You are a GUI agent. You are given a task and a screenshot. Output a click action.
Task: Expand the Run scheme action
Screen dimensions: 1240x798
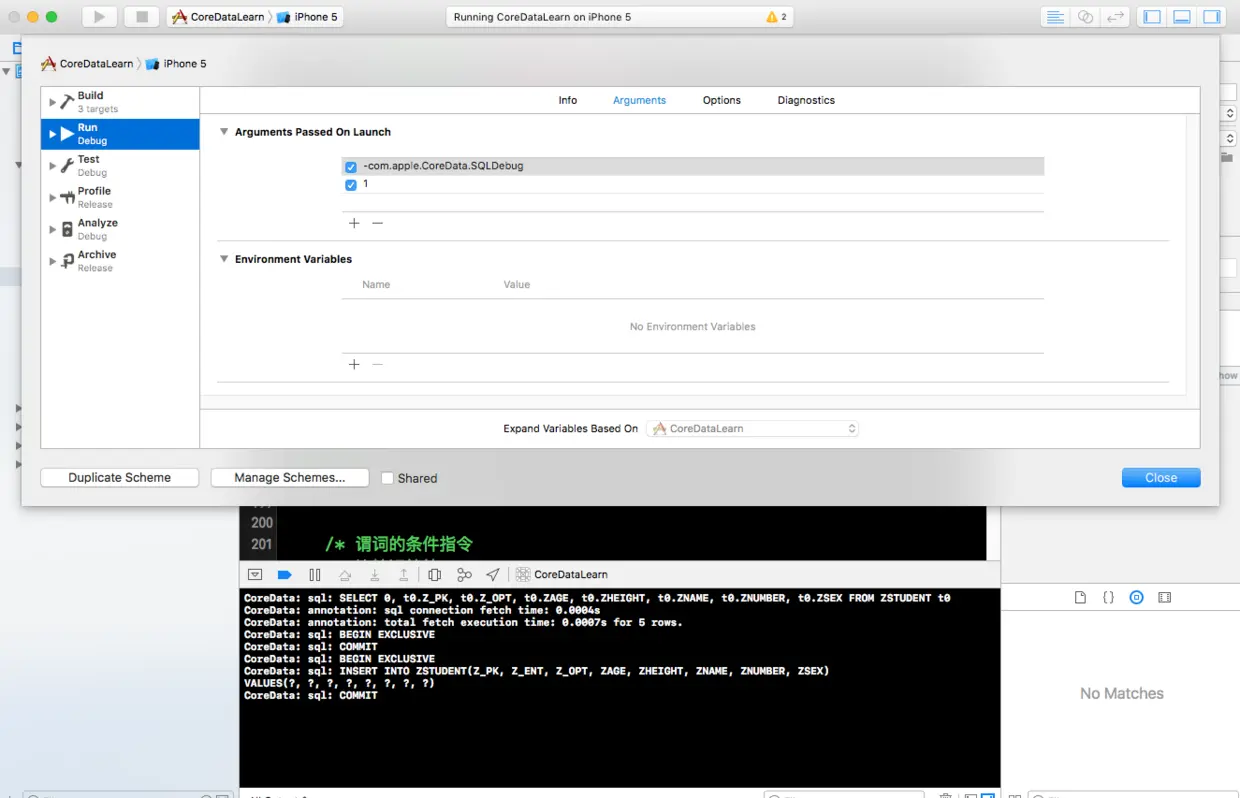click(53, 134)
